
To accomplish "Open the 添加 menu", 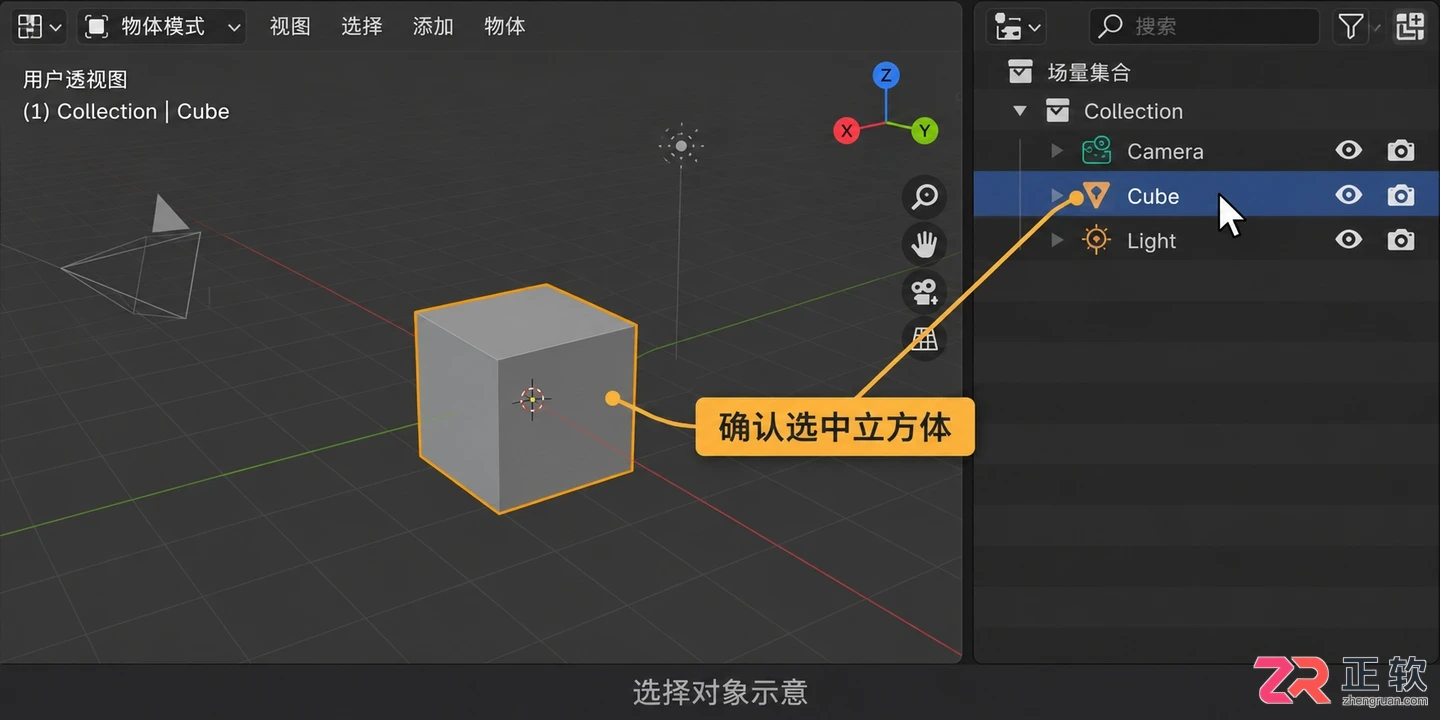I will (x=433, y=27).
